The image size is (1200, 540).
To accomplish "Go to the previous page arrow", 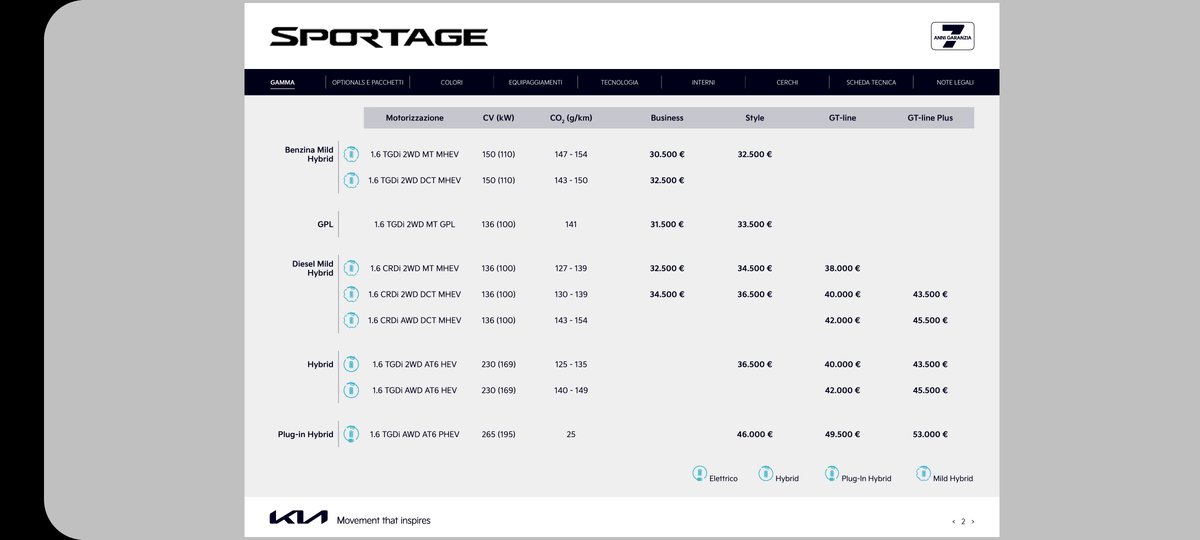I will (x=953, y=521).
